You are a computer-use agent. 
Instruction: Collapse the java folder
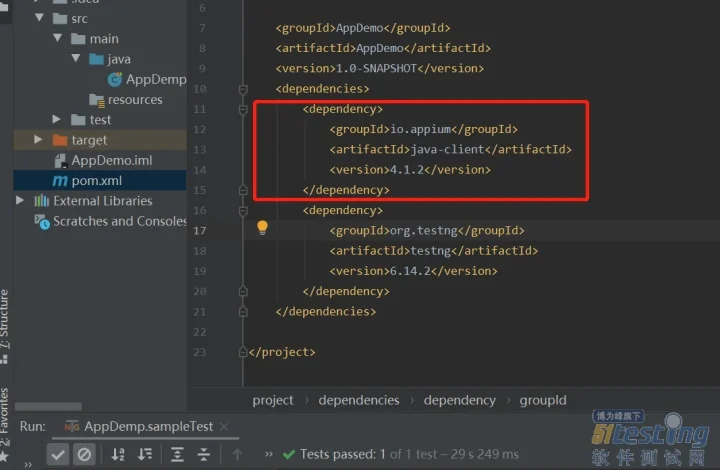pos(76,58)
